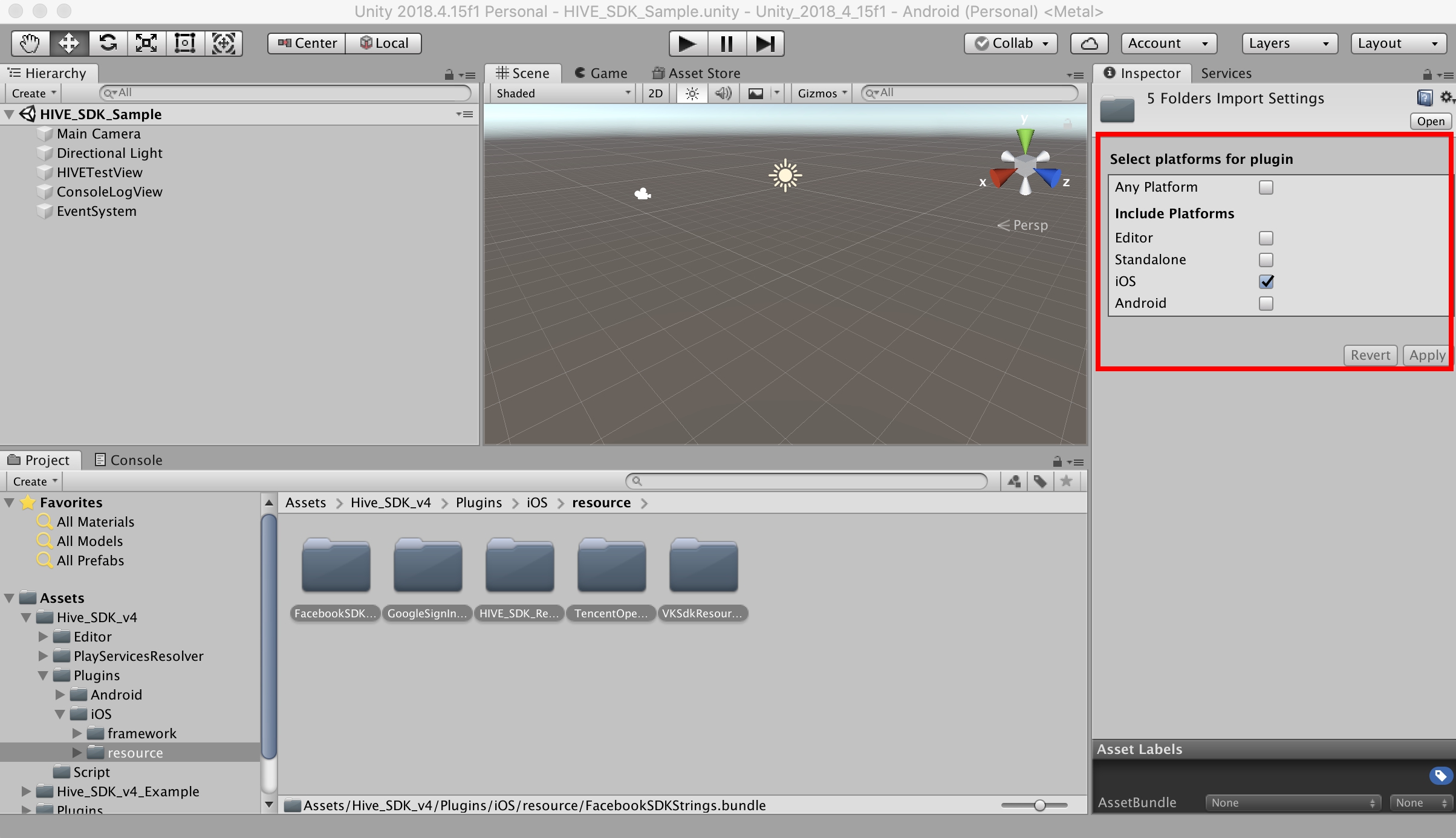Toggle the iOS platform checkbox
The image size is (1456, 838).
[1266, 281]
